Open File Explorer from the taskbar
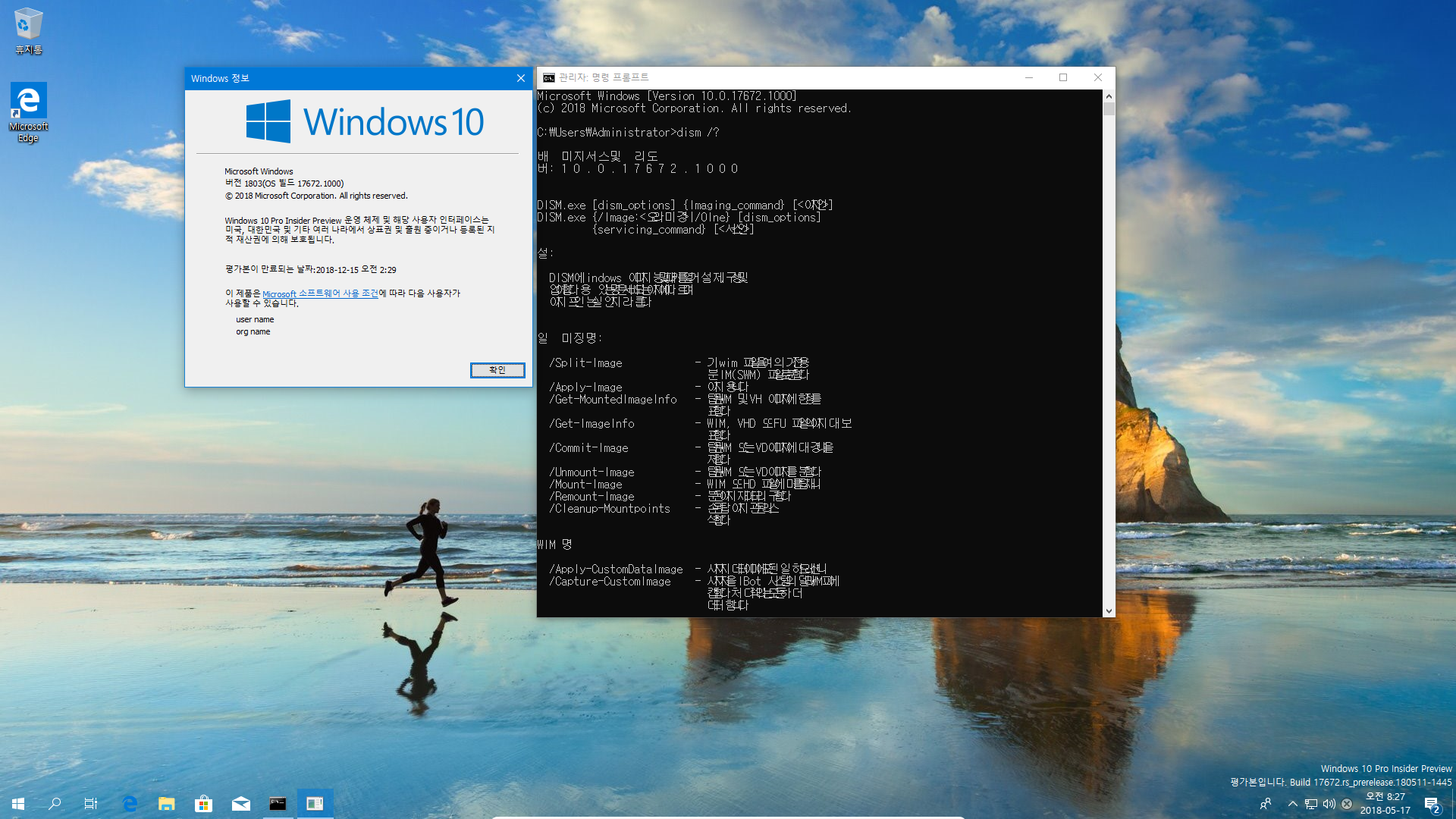The height and width of the screenshot is (819, 1456). pos(167,804)
